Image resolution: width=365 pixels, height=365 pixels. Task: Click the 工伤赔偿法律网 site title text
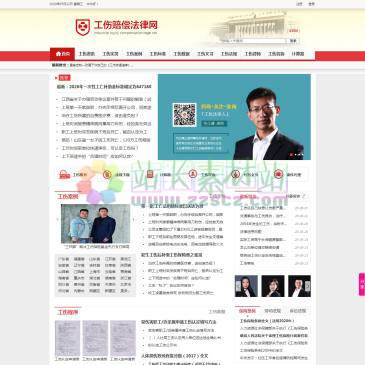[126, 25]
